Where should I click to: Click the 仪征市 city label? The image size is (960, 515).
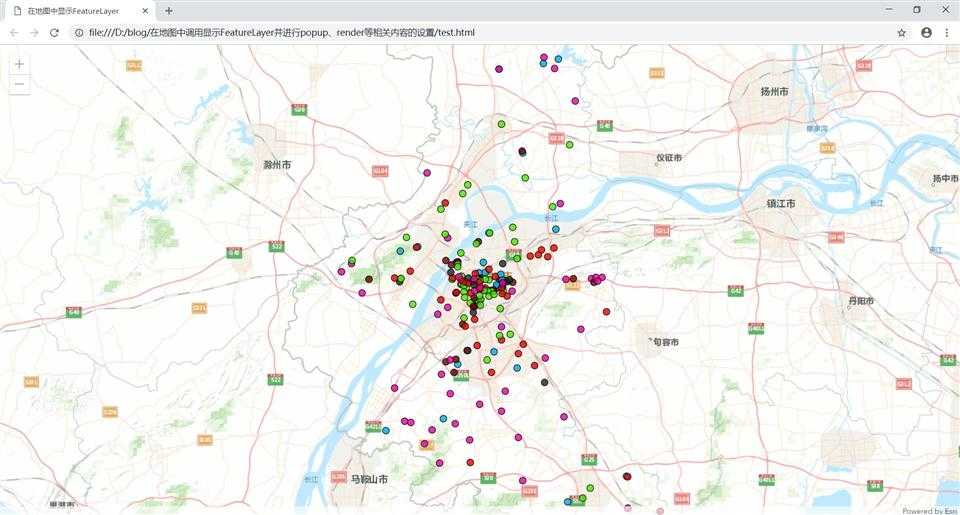click(x=669, y=157)
